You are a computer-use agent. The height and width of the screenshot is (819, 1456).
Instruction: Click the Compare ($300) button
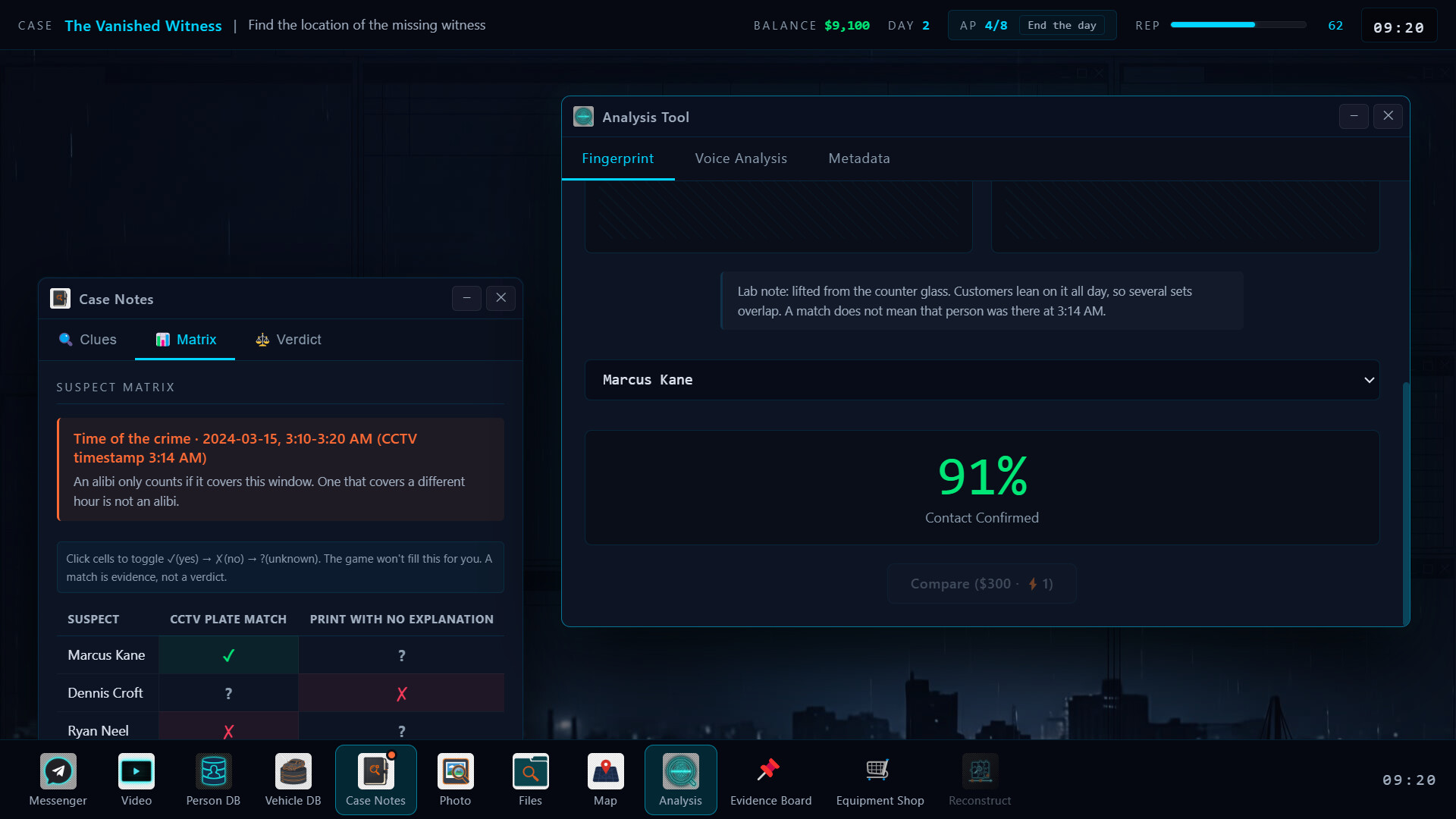click(981, 584)
